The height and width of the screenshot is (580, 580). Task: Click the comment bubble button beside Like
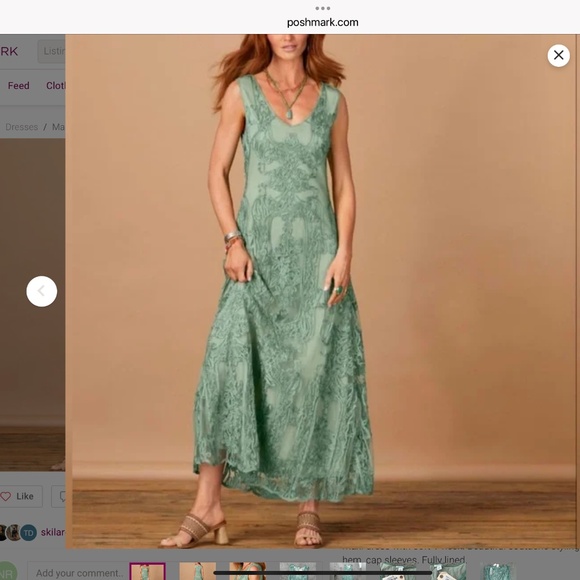(x=58, y=496)
